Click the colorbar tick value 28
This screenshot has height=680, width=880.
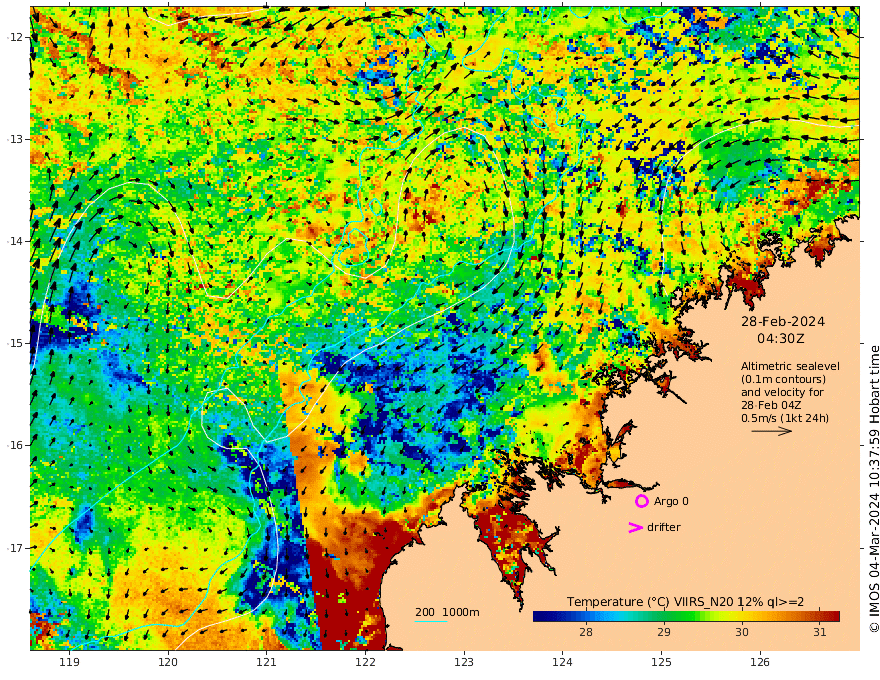click(586, 632)
